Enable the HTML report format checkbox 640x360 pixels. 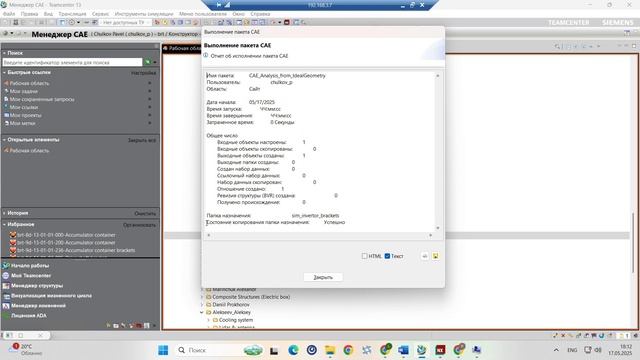364,256
